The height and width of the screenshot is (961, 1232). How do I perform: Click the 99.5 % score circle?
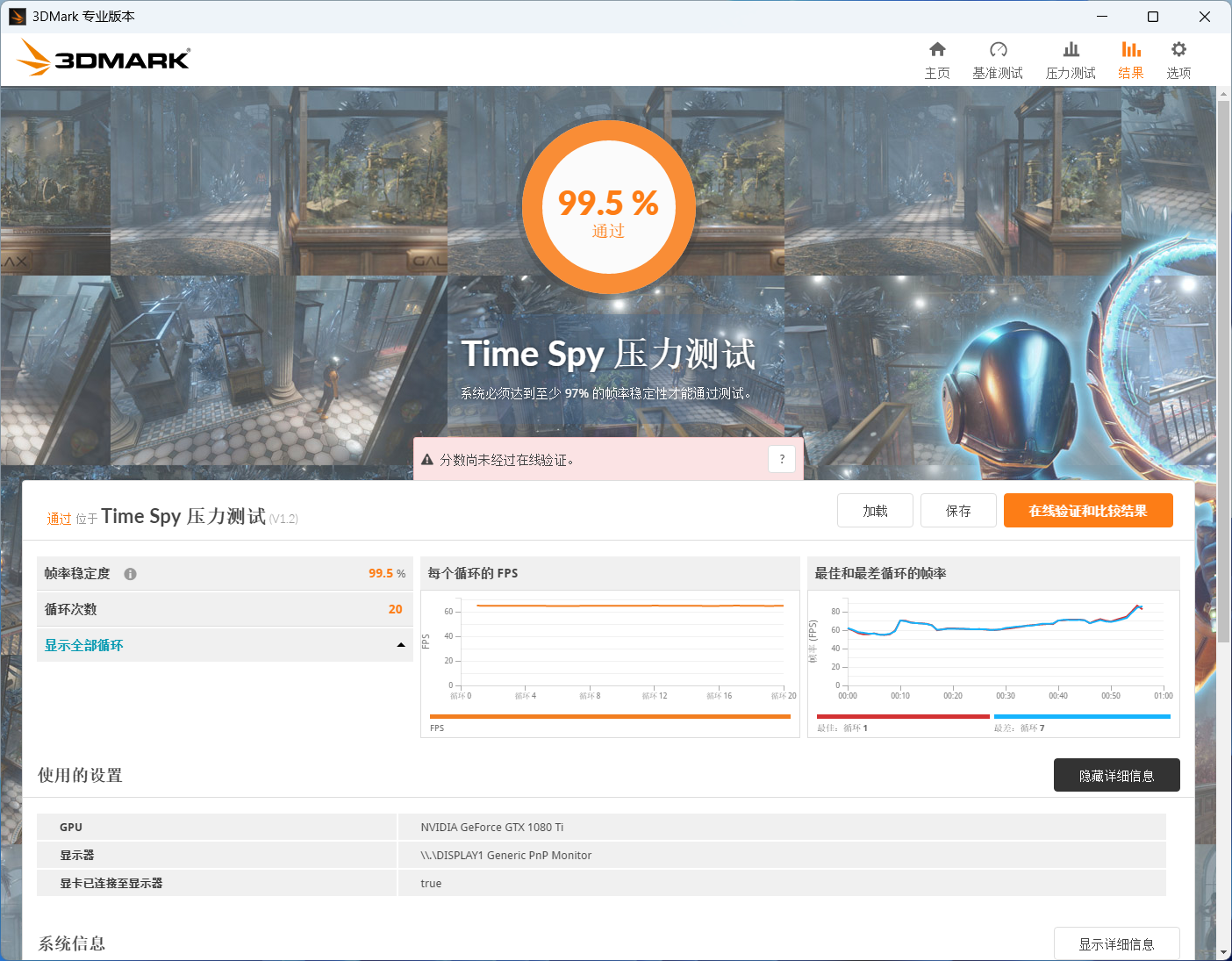point(609,208)
